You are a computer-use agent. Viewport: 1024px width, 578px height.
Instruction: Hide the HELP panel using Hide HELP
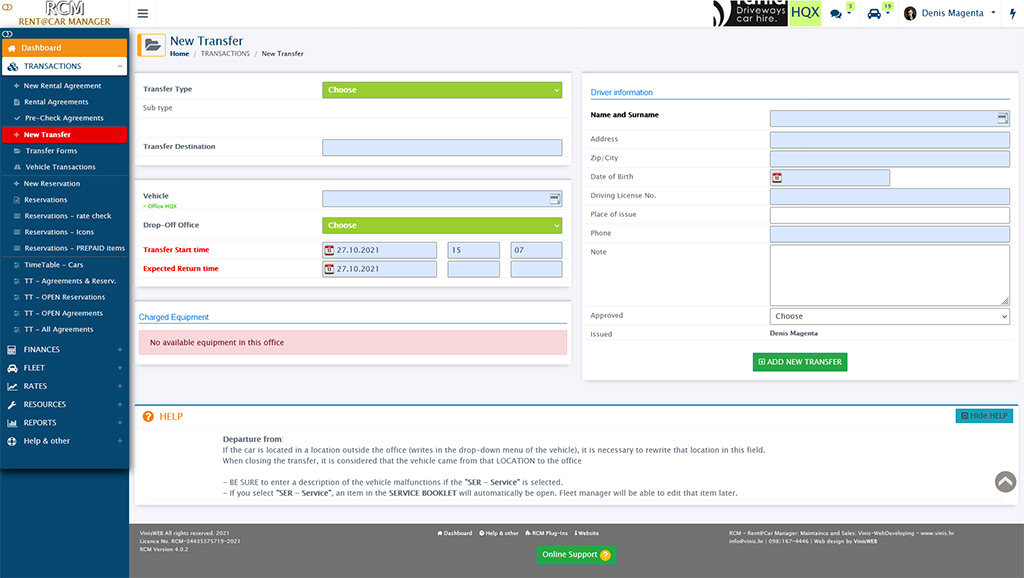[x=984, y=415]
